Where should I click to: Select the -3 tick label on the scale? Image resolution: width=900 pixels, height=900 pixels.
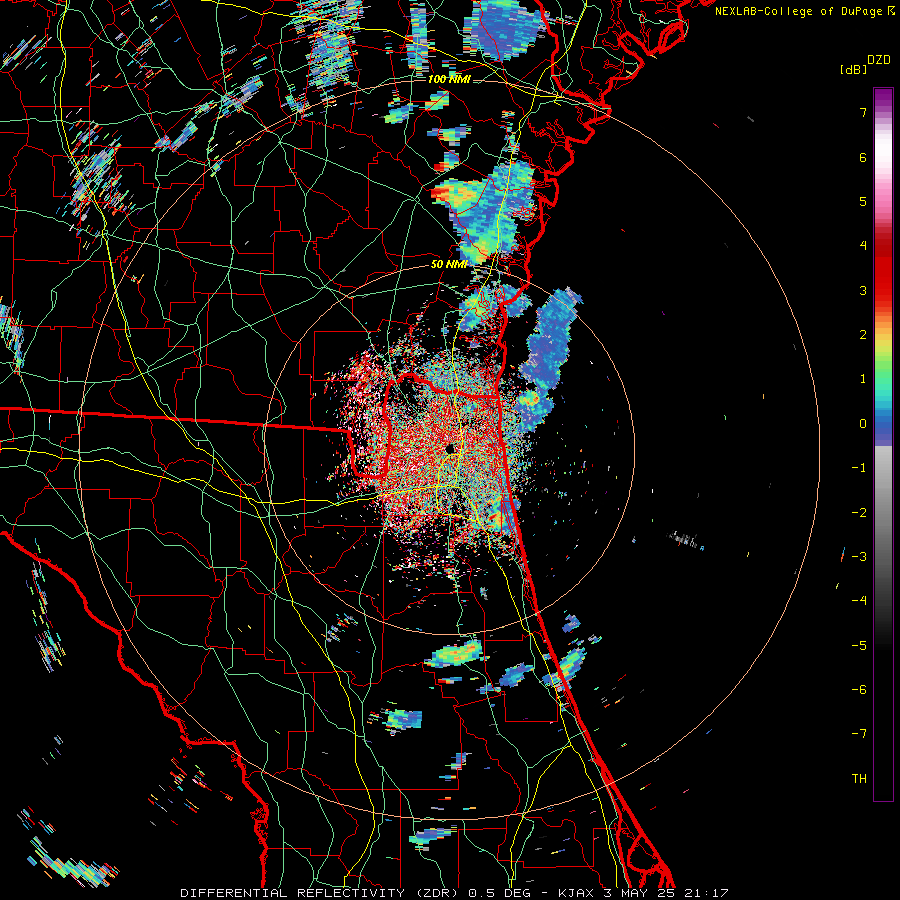click(x=859, y=557)
